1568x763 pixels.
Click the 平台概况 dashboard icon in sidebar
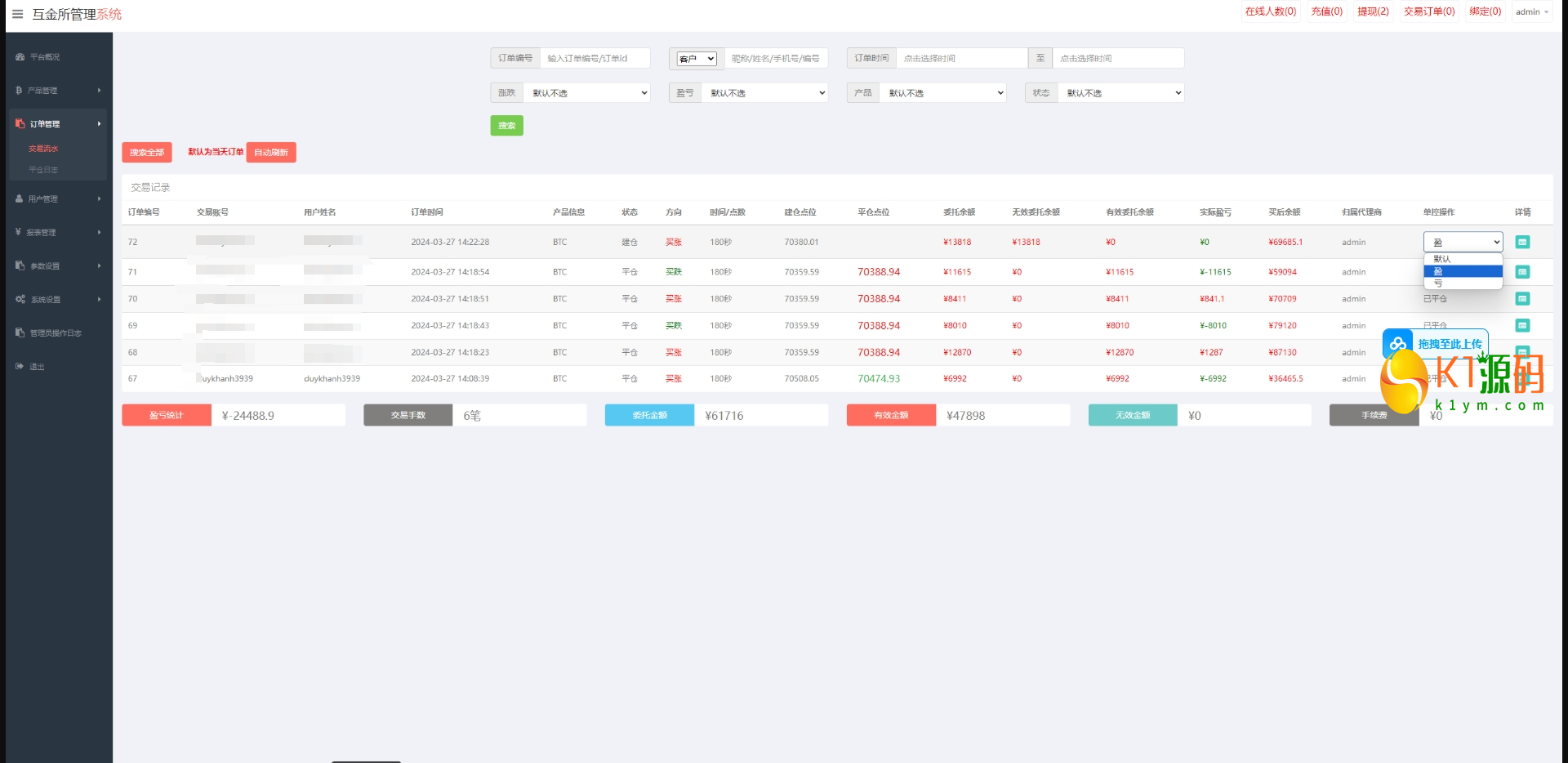(x=20, y=57)
